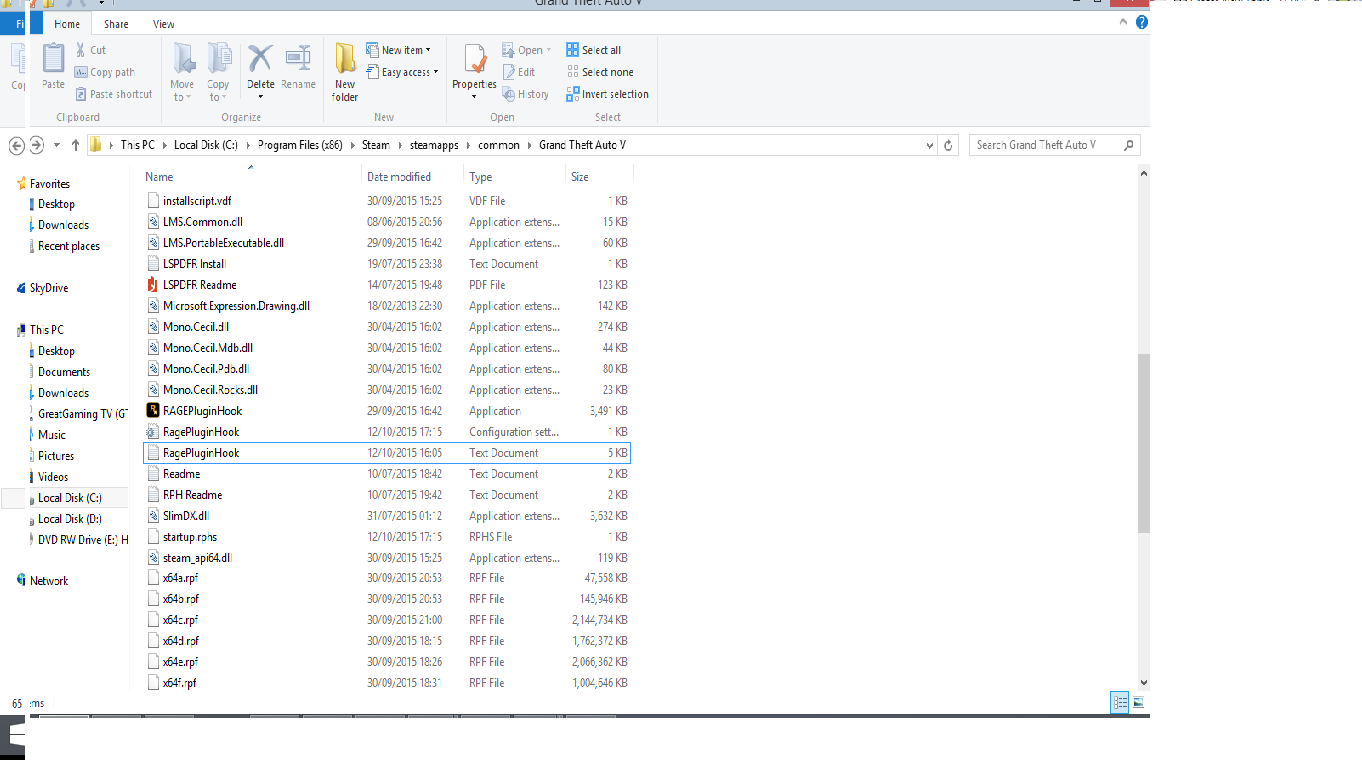
Task: Click Select none in the ribbon
Action: (x=599, y=72)
